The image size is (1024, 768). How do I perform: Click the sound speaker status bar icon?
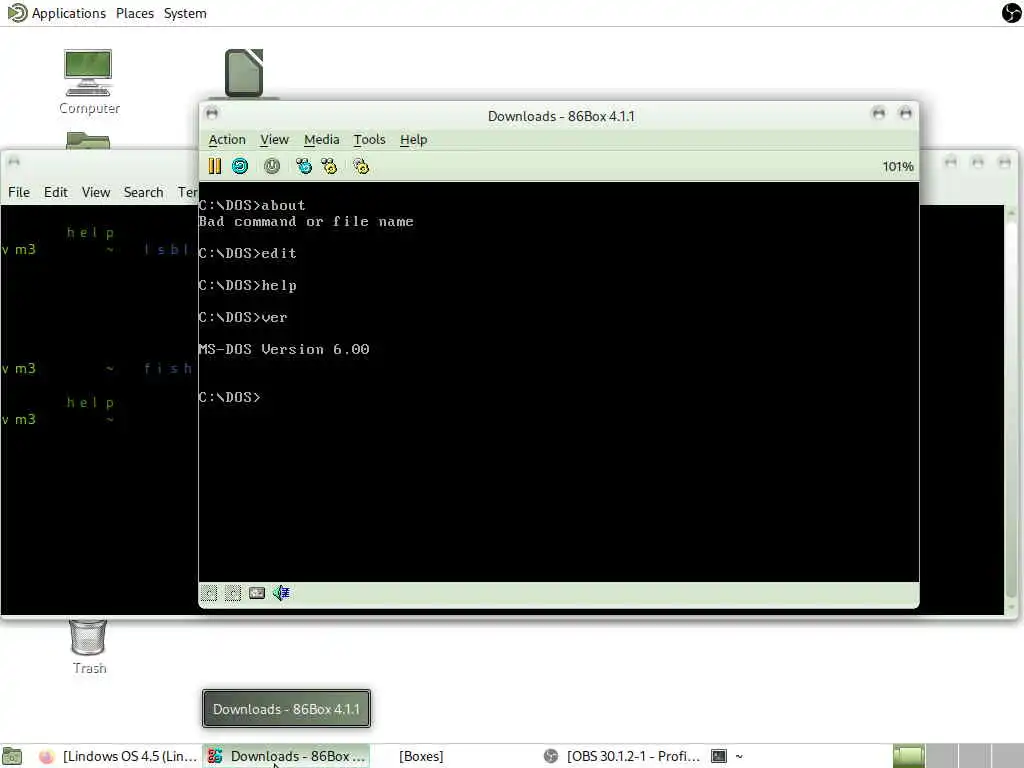point(281,593)
